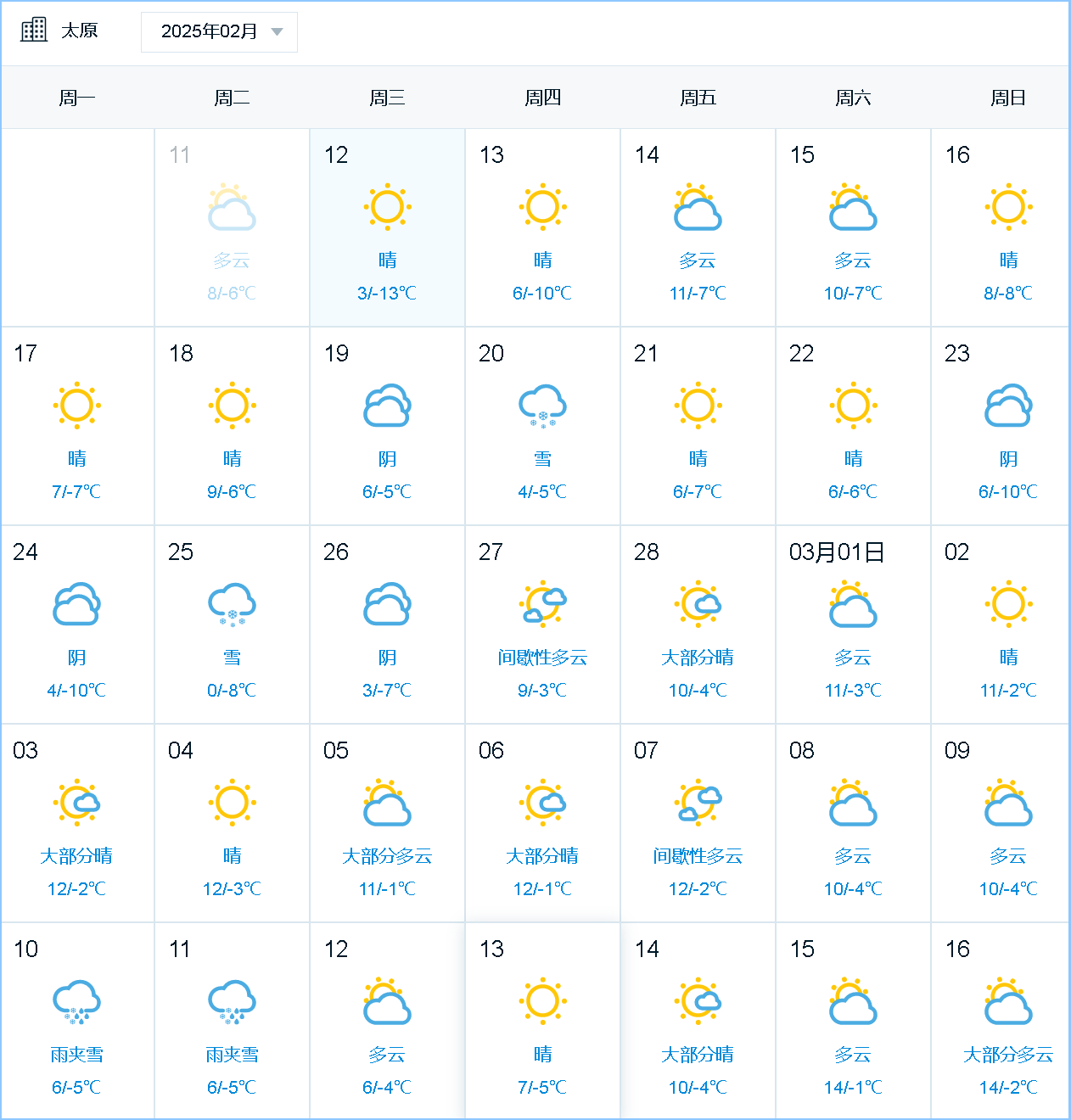Click the 3/-13℃ temperature link
Viewport: 1071px width, 1120px height.
click(x=387, y=294)
